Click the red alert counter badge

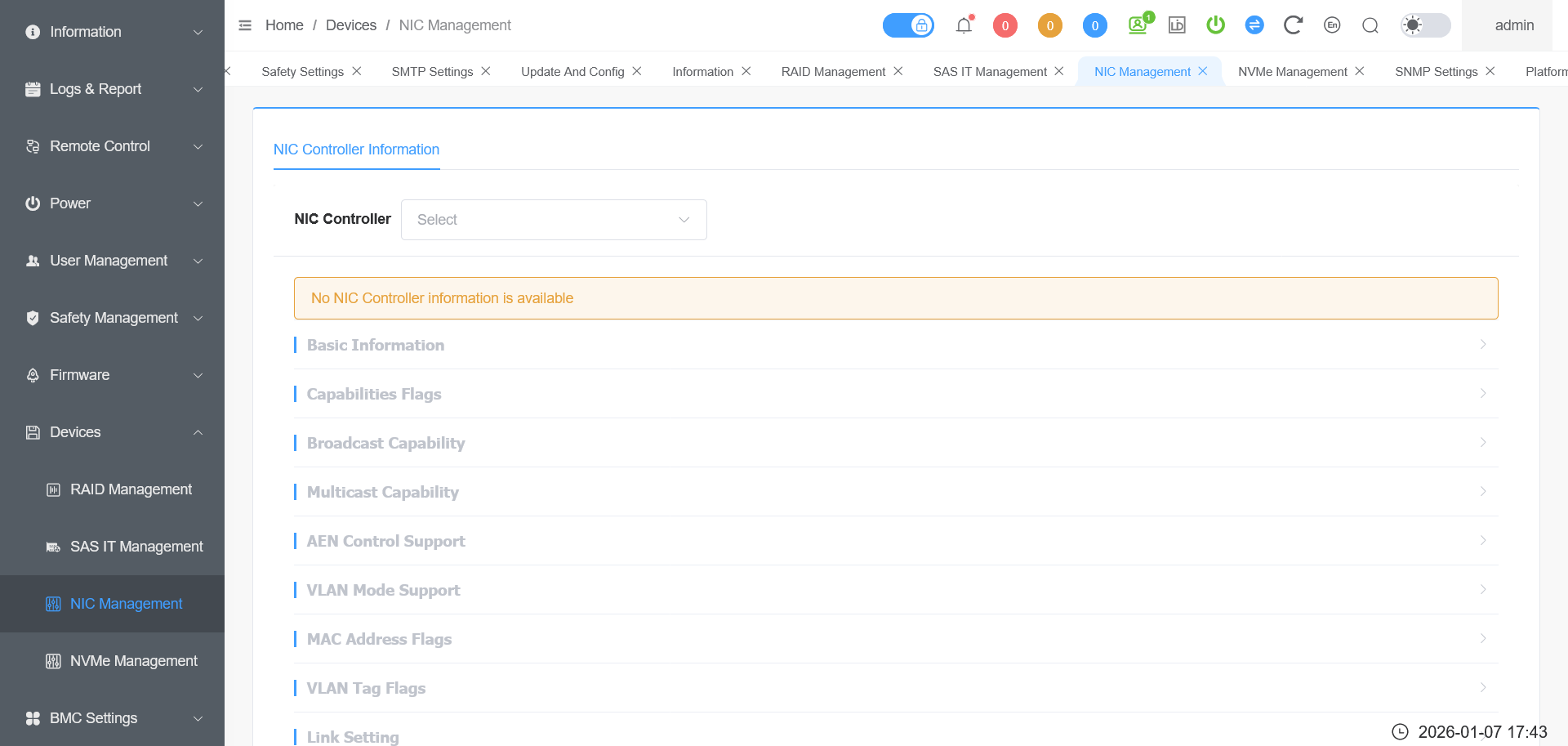coord(1004,25)
